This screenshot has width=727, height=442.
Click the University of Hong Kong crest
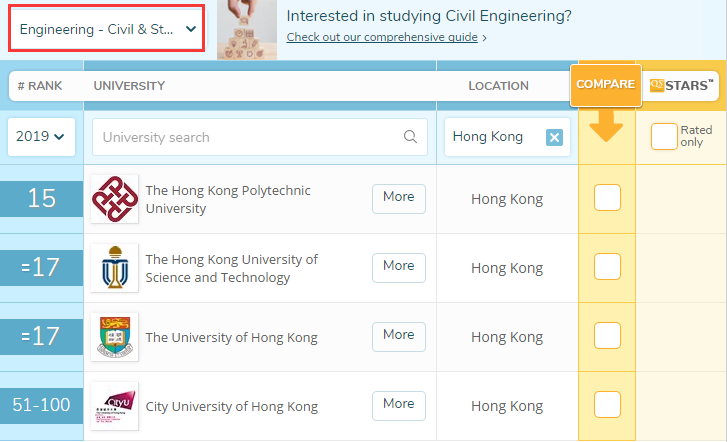[x=115, y=337]
